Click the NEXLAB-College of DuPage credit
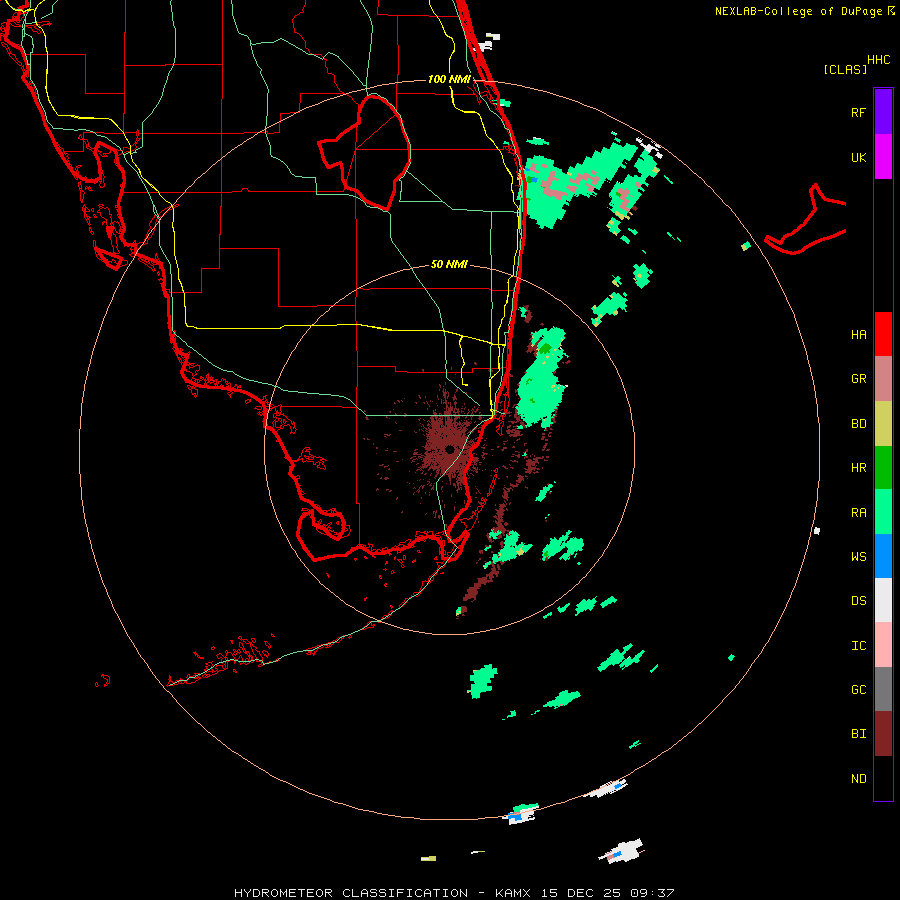The image size is (900, 900). tap(805, 11)
